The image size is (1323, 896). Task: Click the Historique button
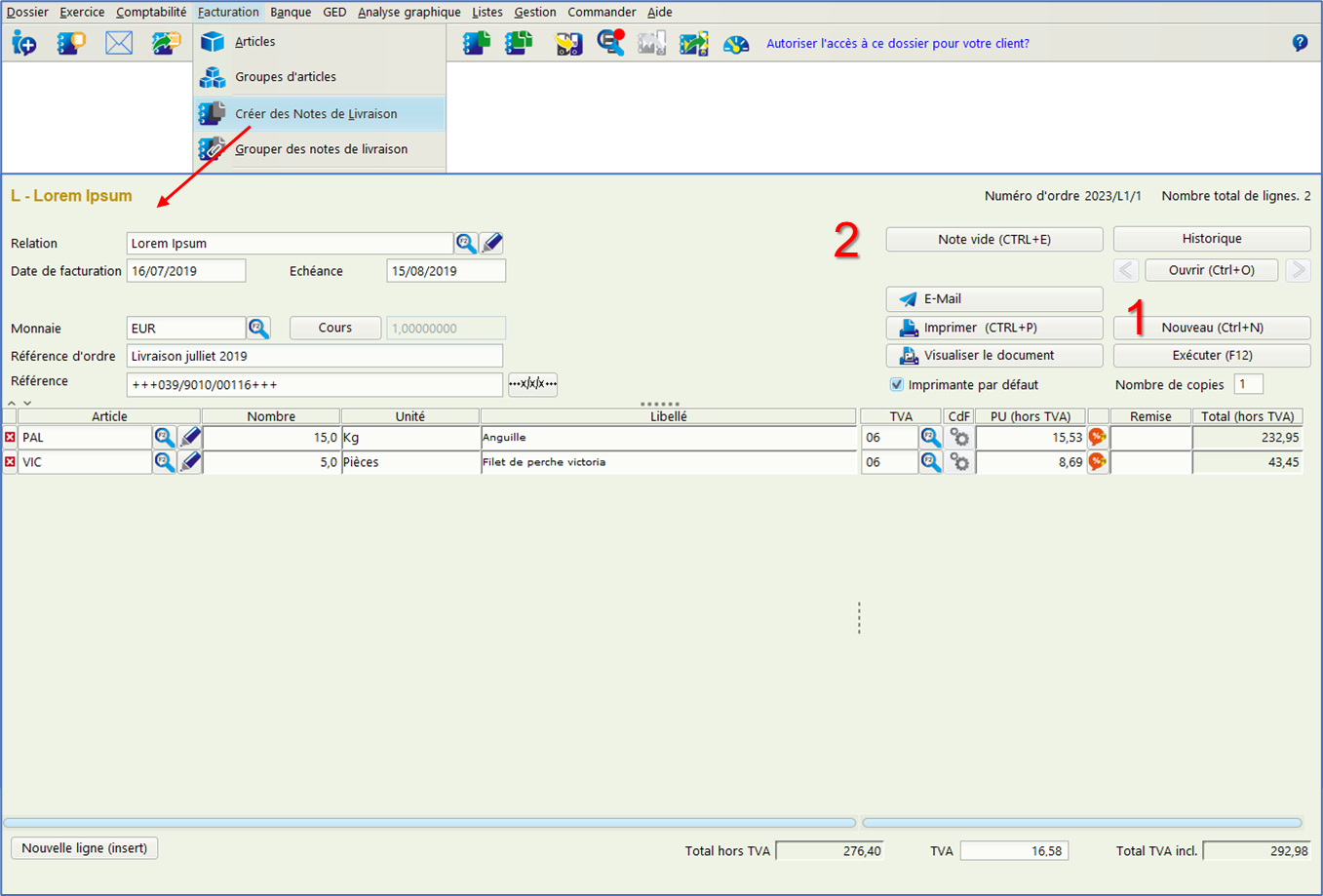(1212, 239)
